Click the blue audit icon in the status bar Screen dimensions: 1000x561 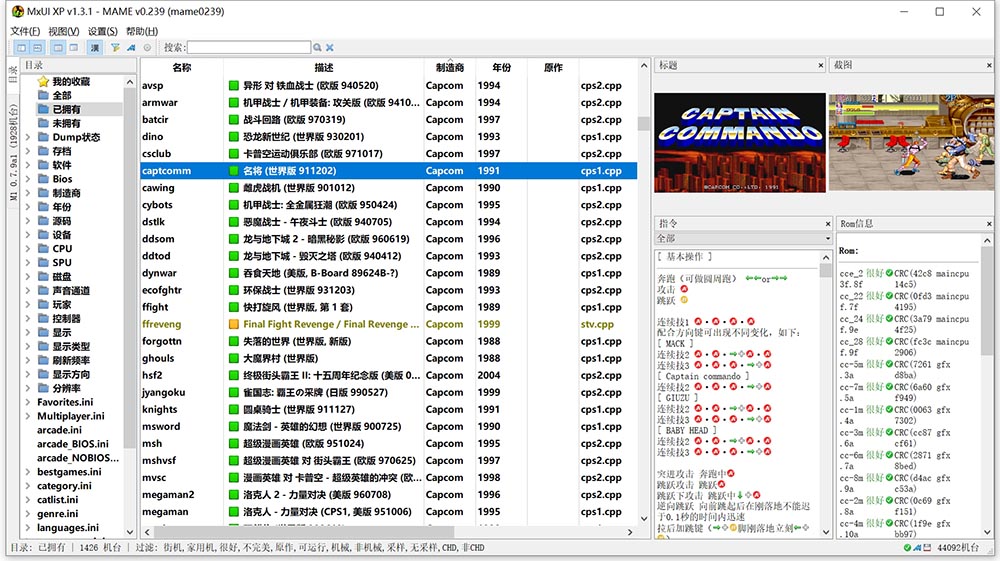point(917,548)
